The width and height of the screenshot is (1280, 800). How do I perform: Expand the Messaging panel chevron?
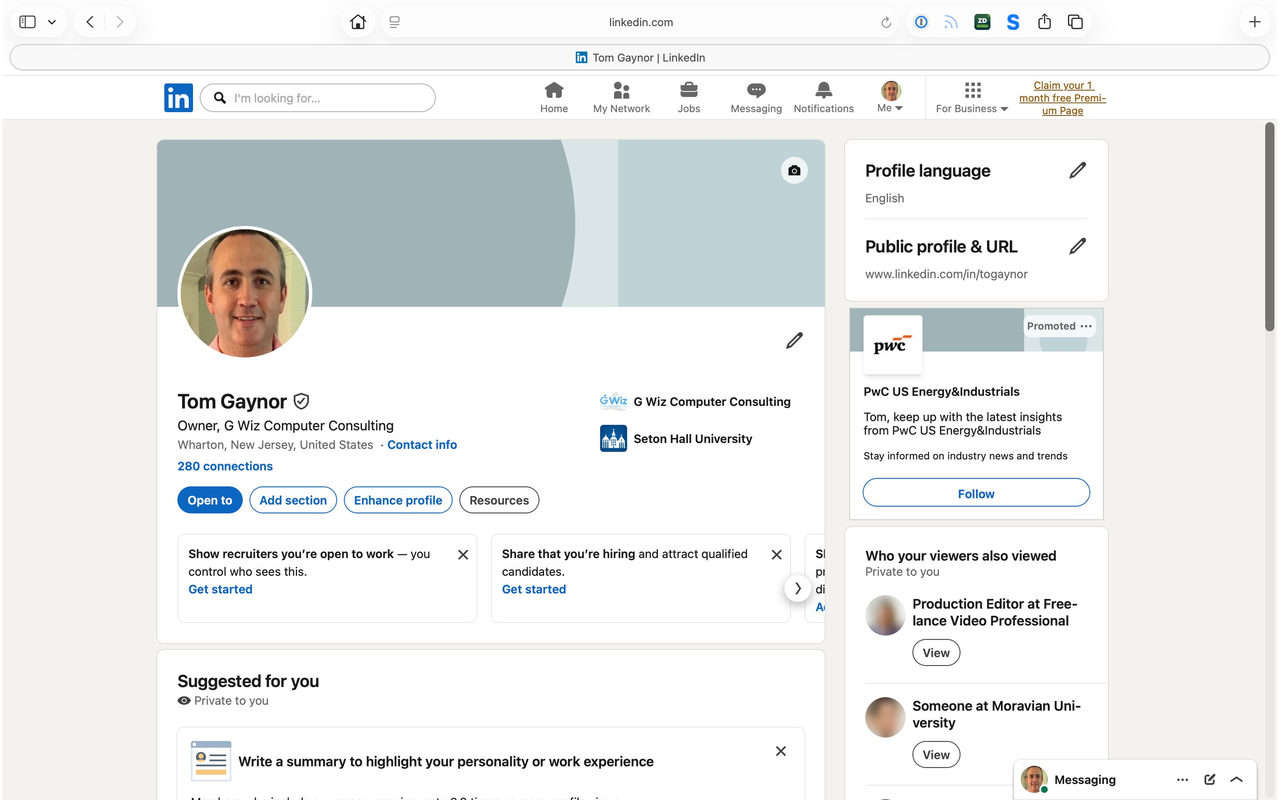point(1237,780)
